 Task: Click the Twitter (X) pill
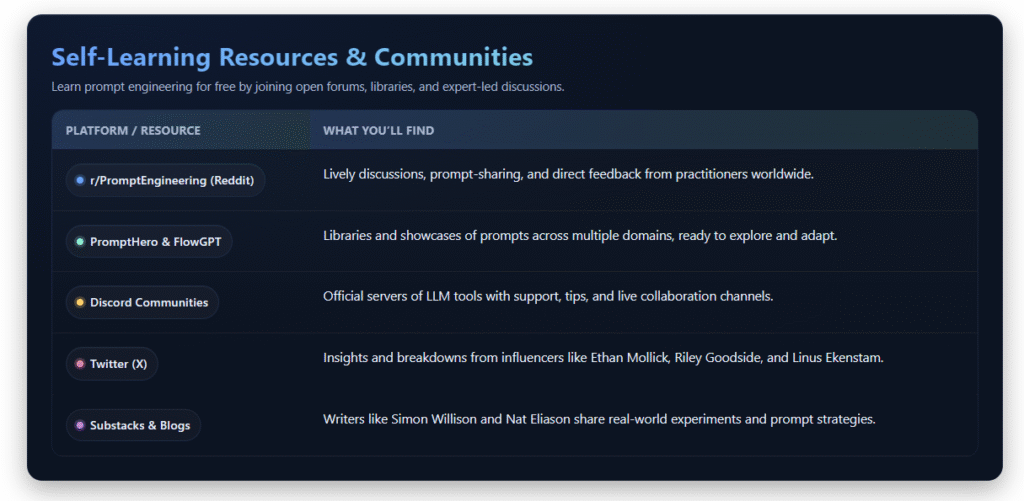point(112,364)
